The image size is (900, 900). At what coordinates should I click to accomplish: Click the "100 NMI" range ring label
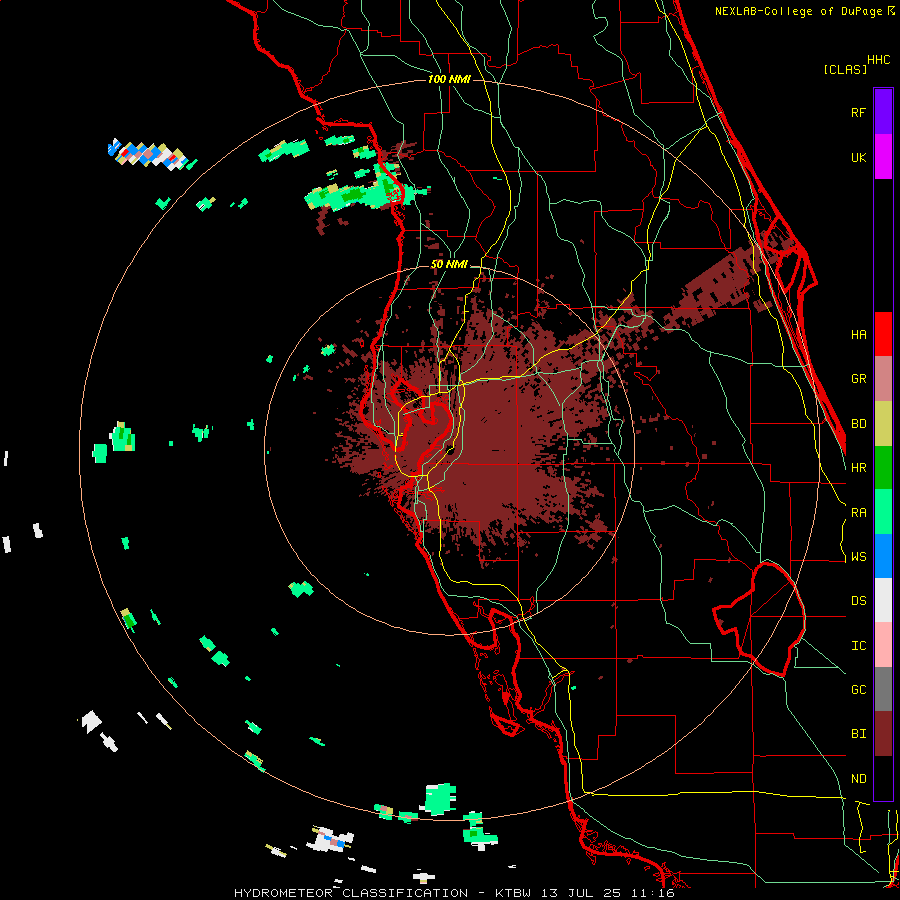coord(449,79)
